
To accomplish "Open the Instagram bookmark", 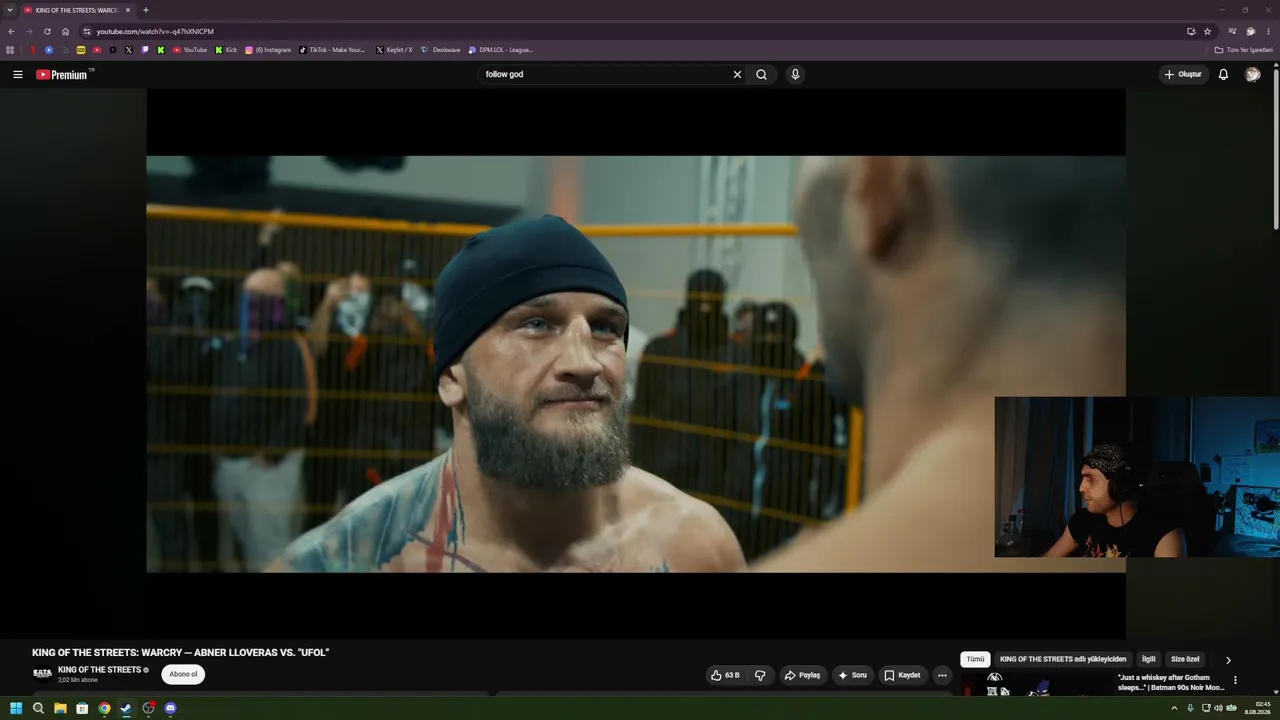I will tap(268, 50).
